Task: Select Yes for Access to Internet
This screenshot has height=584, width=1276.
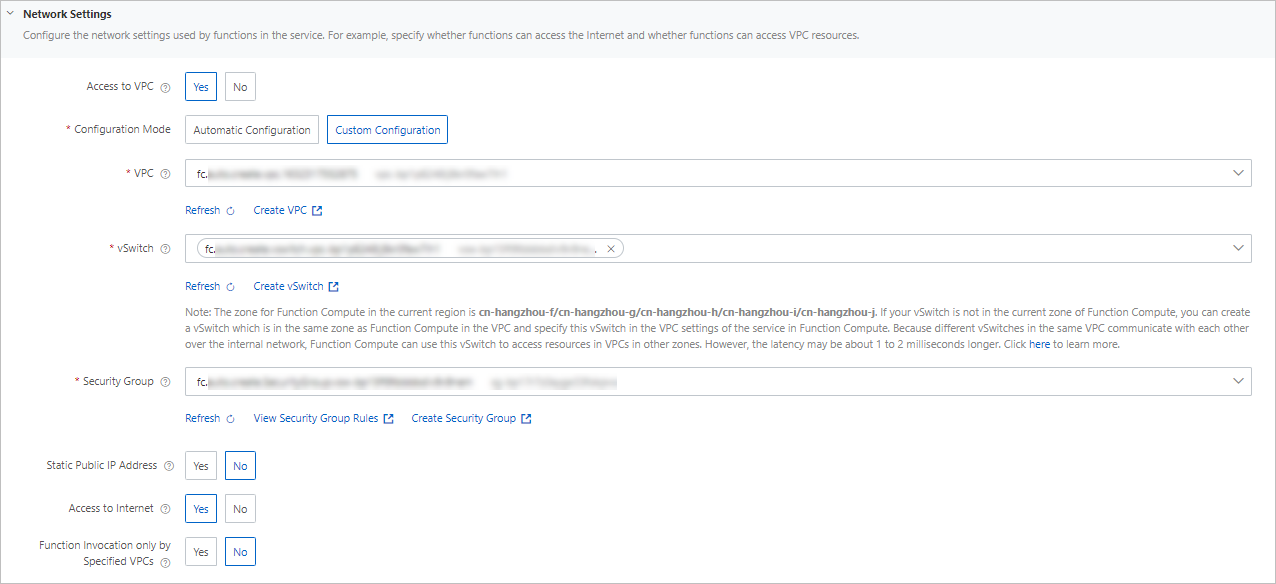Action: click(201, 509)
